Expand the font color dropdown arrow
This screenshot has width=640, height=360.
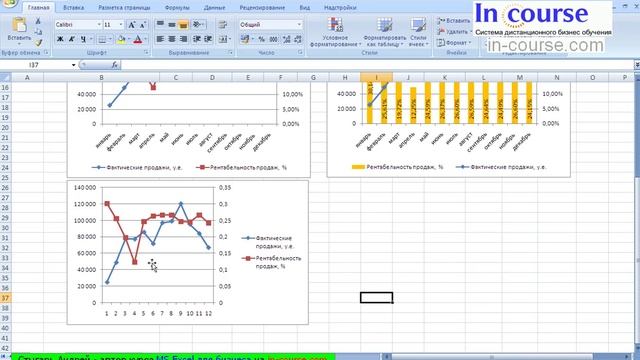145,39
